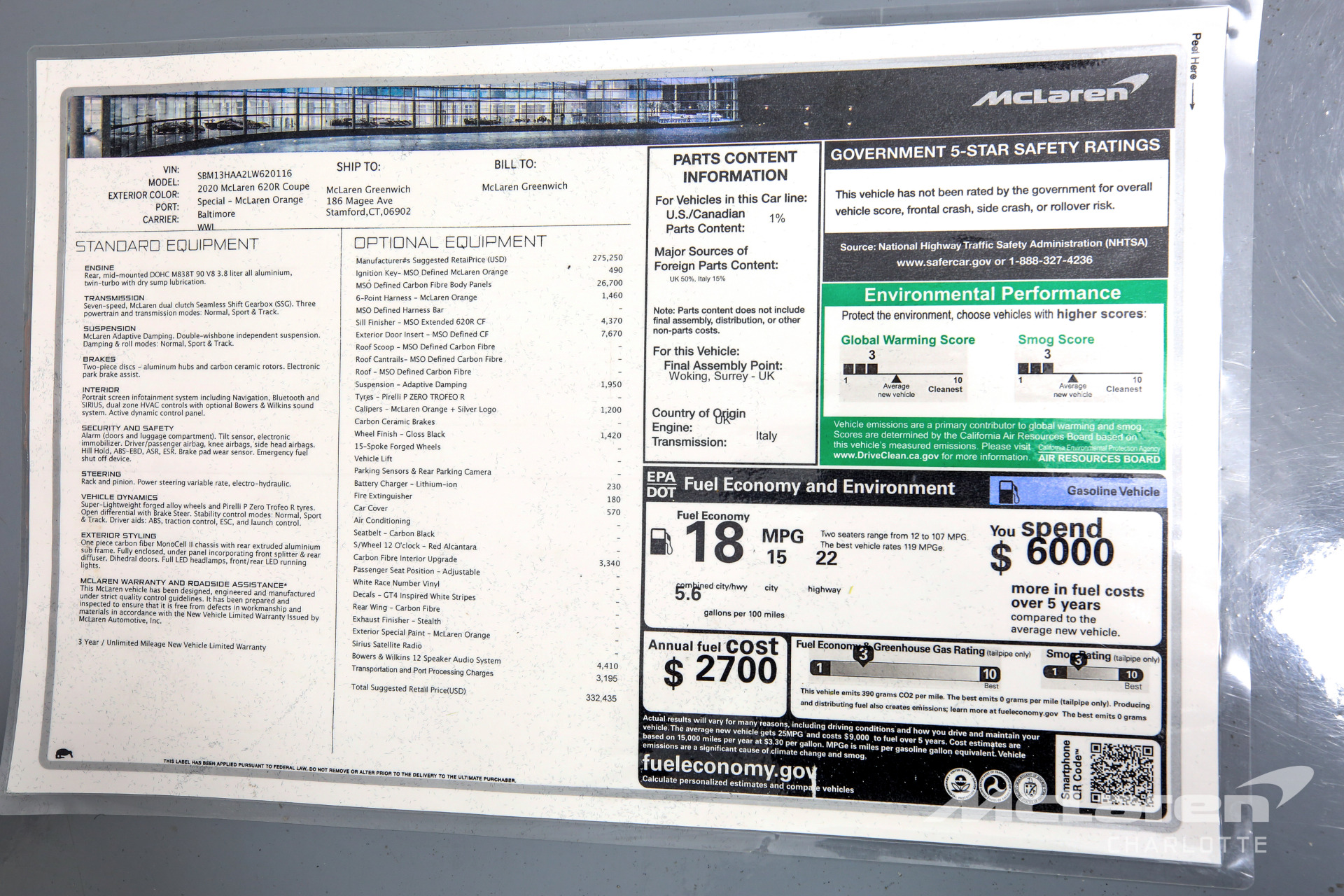Click the transmission origin 'Italy'
The image size is (1344, 896).
pos(766,435)
